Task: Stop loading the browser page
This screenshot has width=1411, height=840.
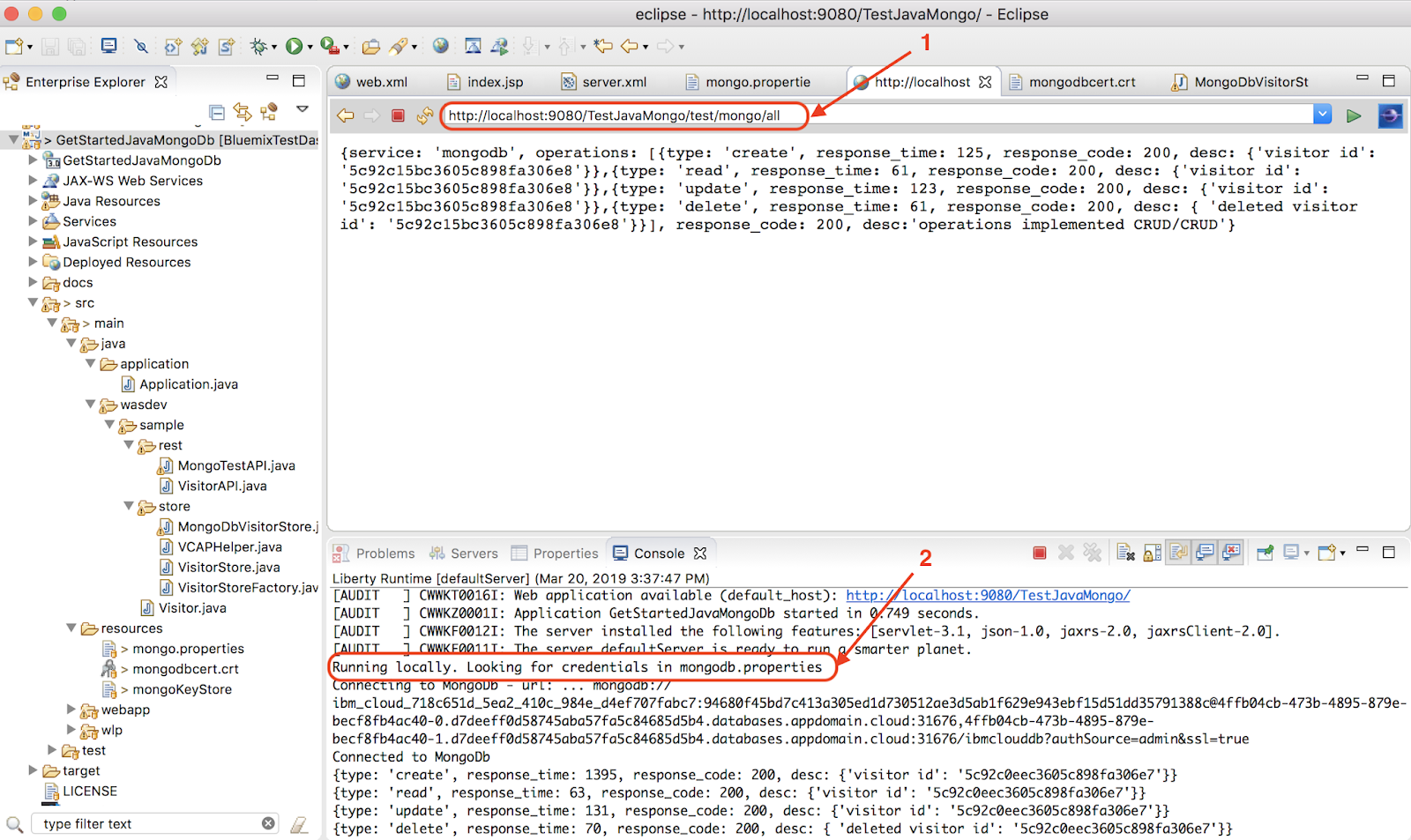Action: click(398, 115)
